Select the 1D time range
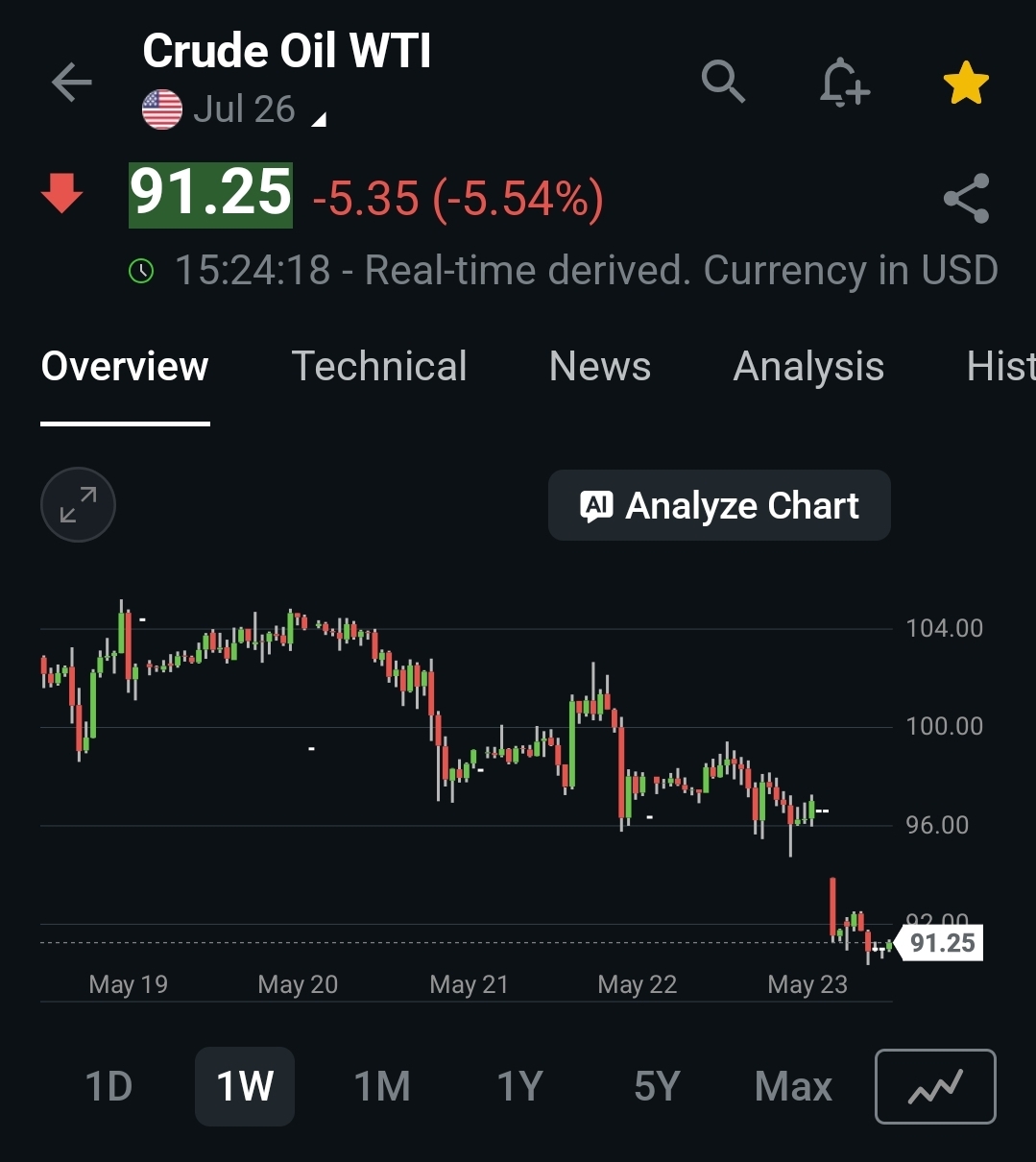This screenshot has height=1162, width=1036. tap(108, 1087)
